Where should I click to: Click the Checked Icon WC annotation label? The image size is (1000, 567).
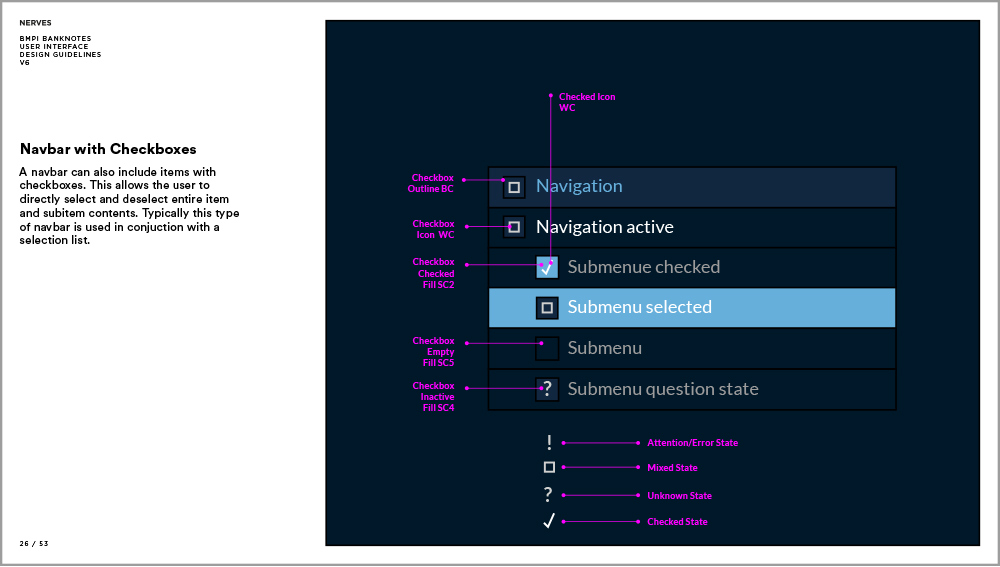pos(586,102)
